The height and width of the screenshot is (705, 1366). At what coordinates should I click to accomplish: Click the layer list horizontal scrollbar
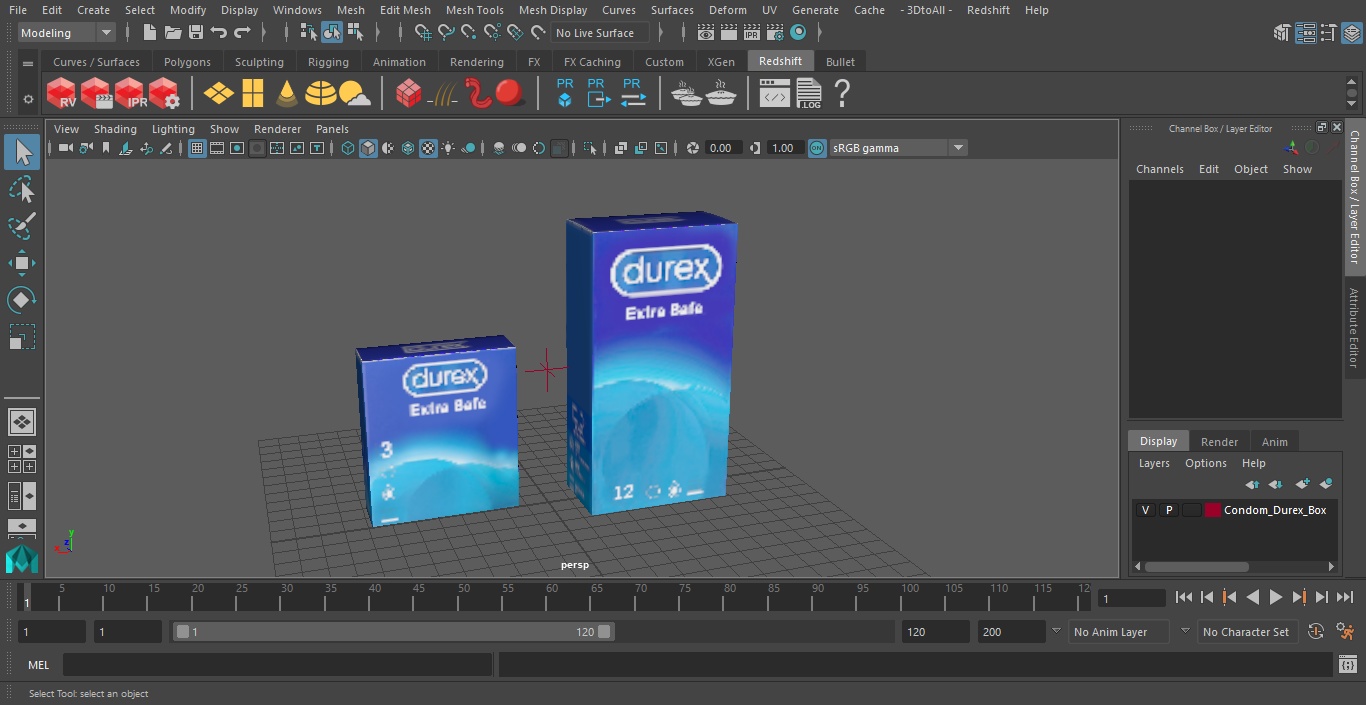click(1196, 566)
